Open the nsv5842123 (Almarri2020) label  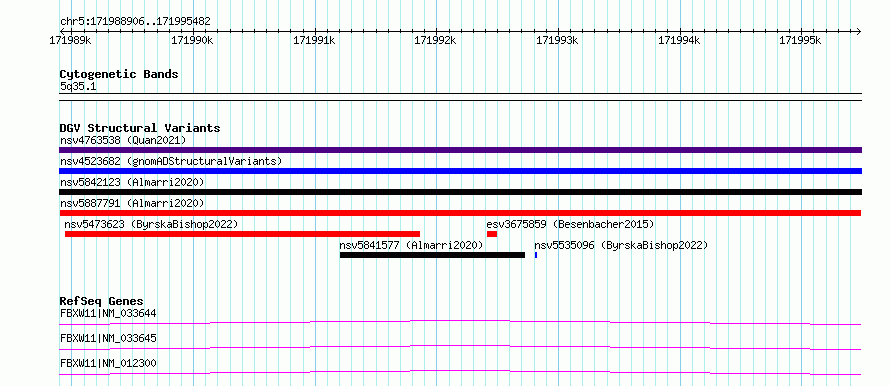coord(132,182)
